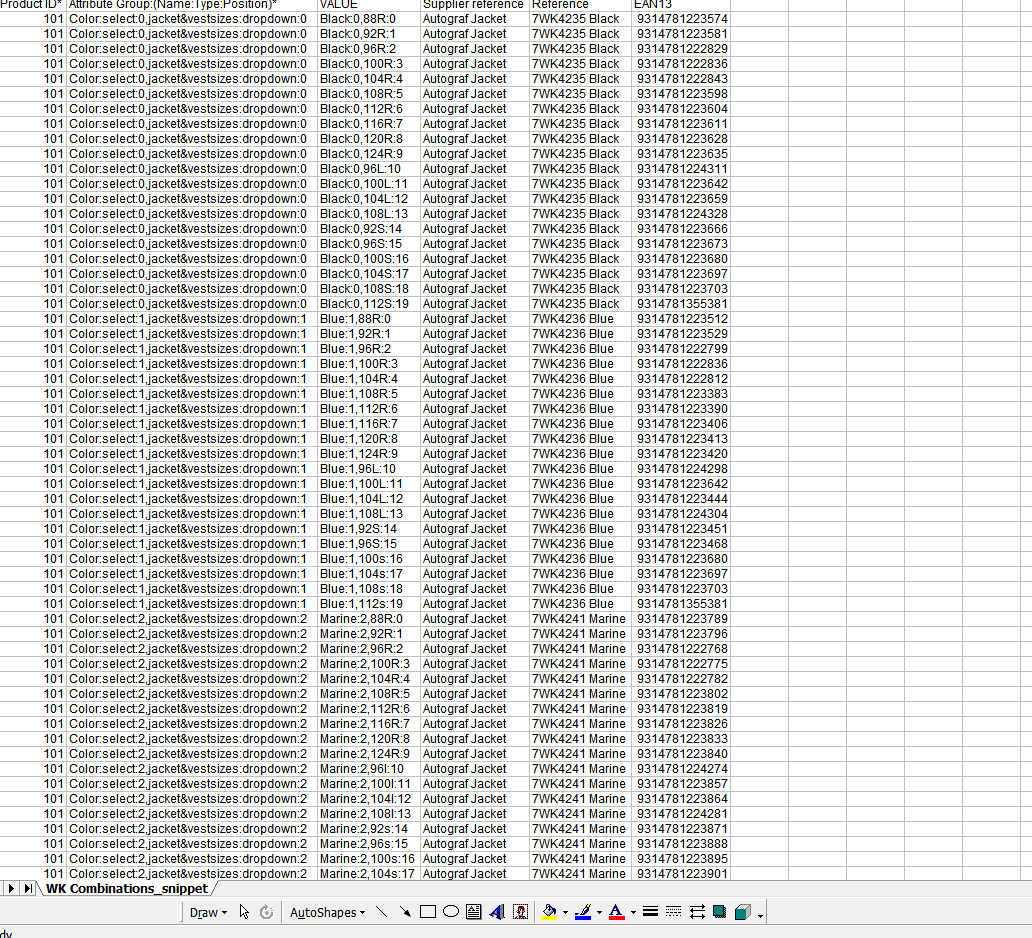The width and height of the screenshot is (1032, 938).
Task: Select cell with value Marine:2,104s:17
Action: click(x=368, y=874)
